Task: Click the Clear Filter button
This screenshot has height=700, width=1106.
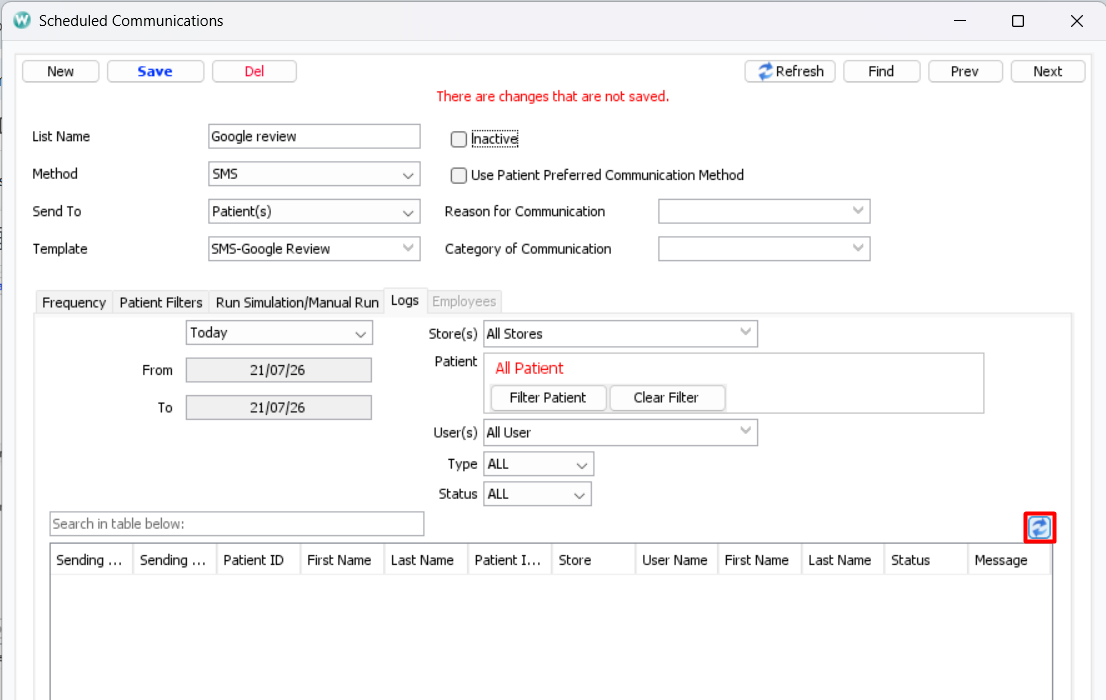Action: click(667, 397)
